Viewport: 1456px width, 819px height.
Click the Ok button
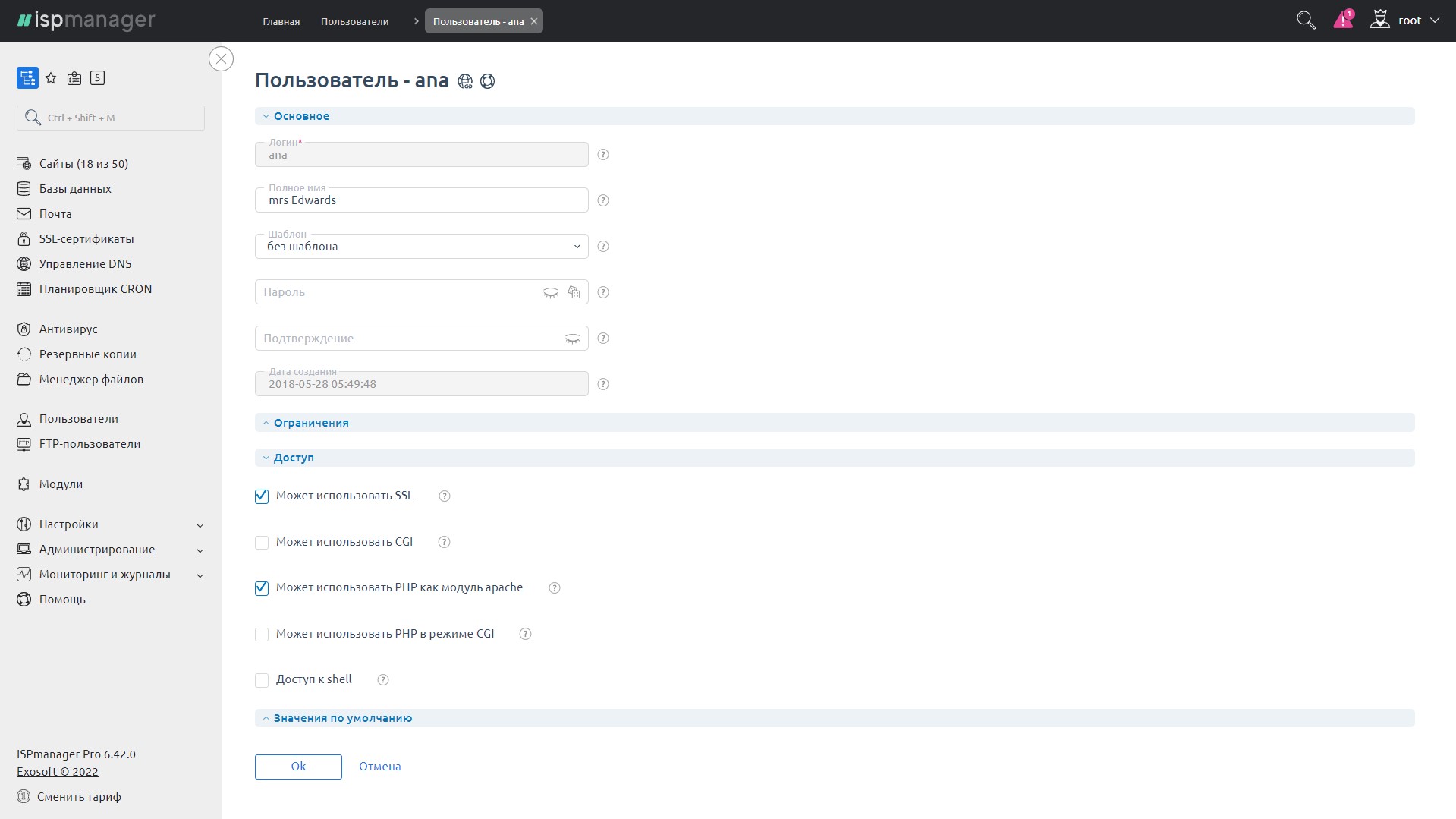point(298,767)
